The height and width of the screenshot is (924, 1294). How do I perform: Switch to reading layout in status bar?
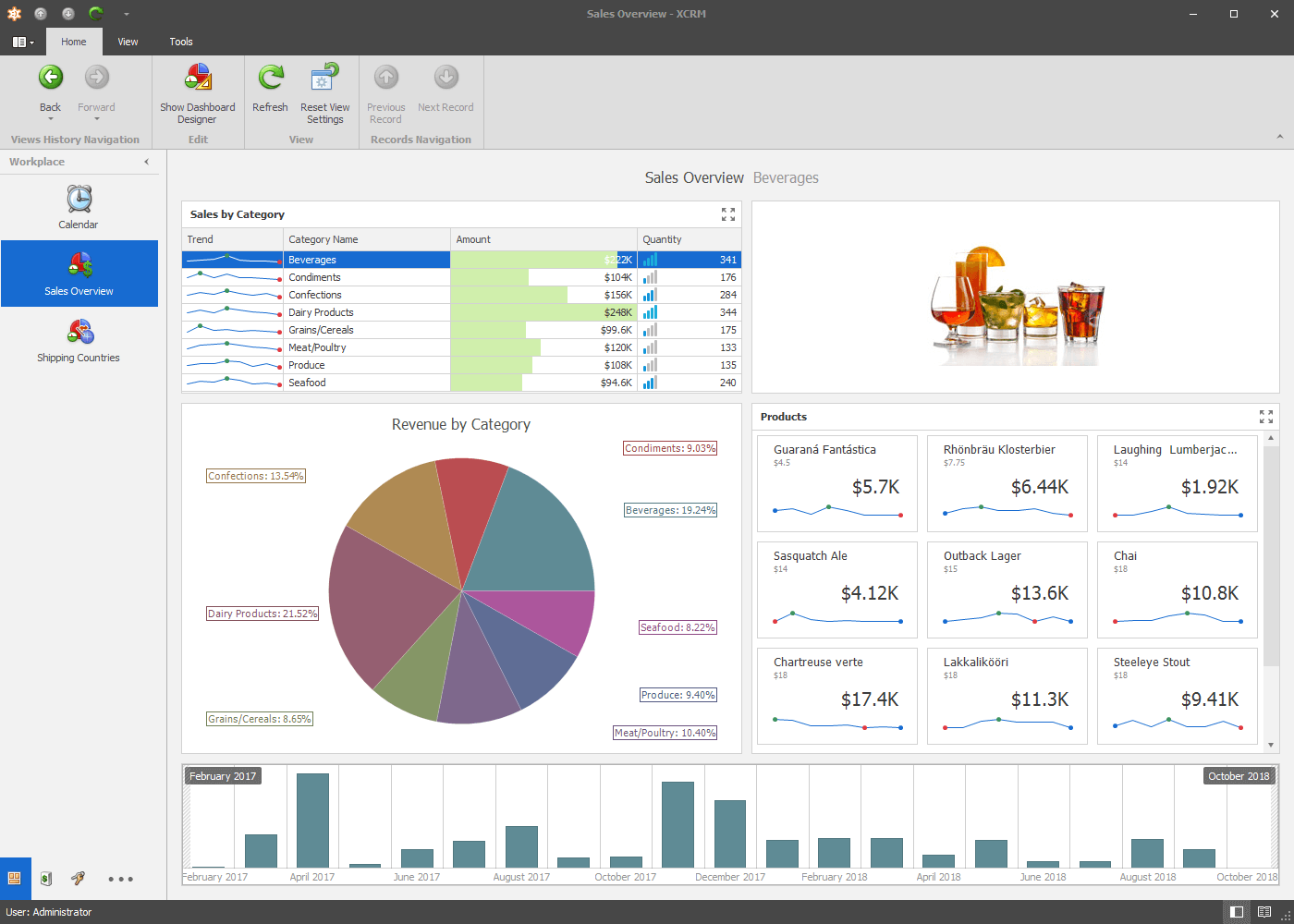(x=1264, y=912)
